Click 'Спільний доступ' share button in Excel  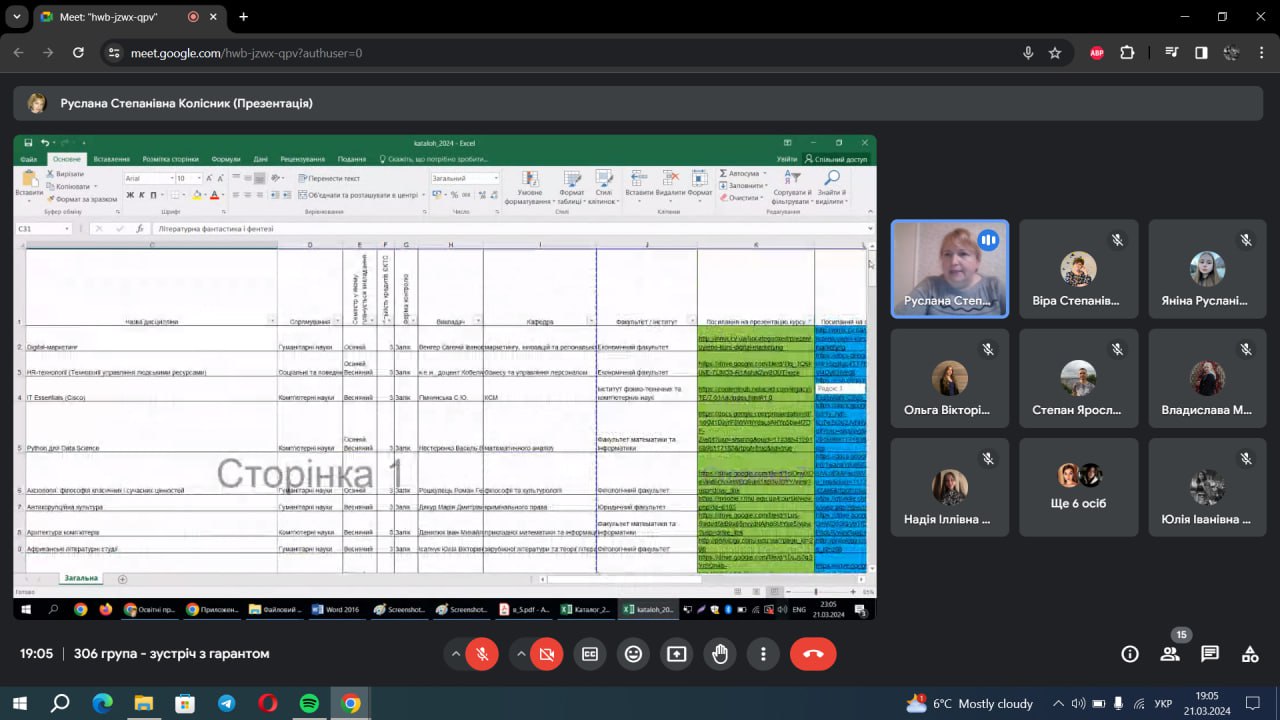click(837, 159)
